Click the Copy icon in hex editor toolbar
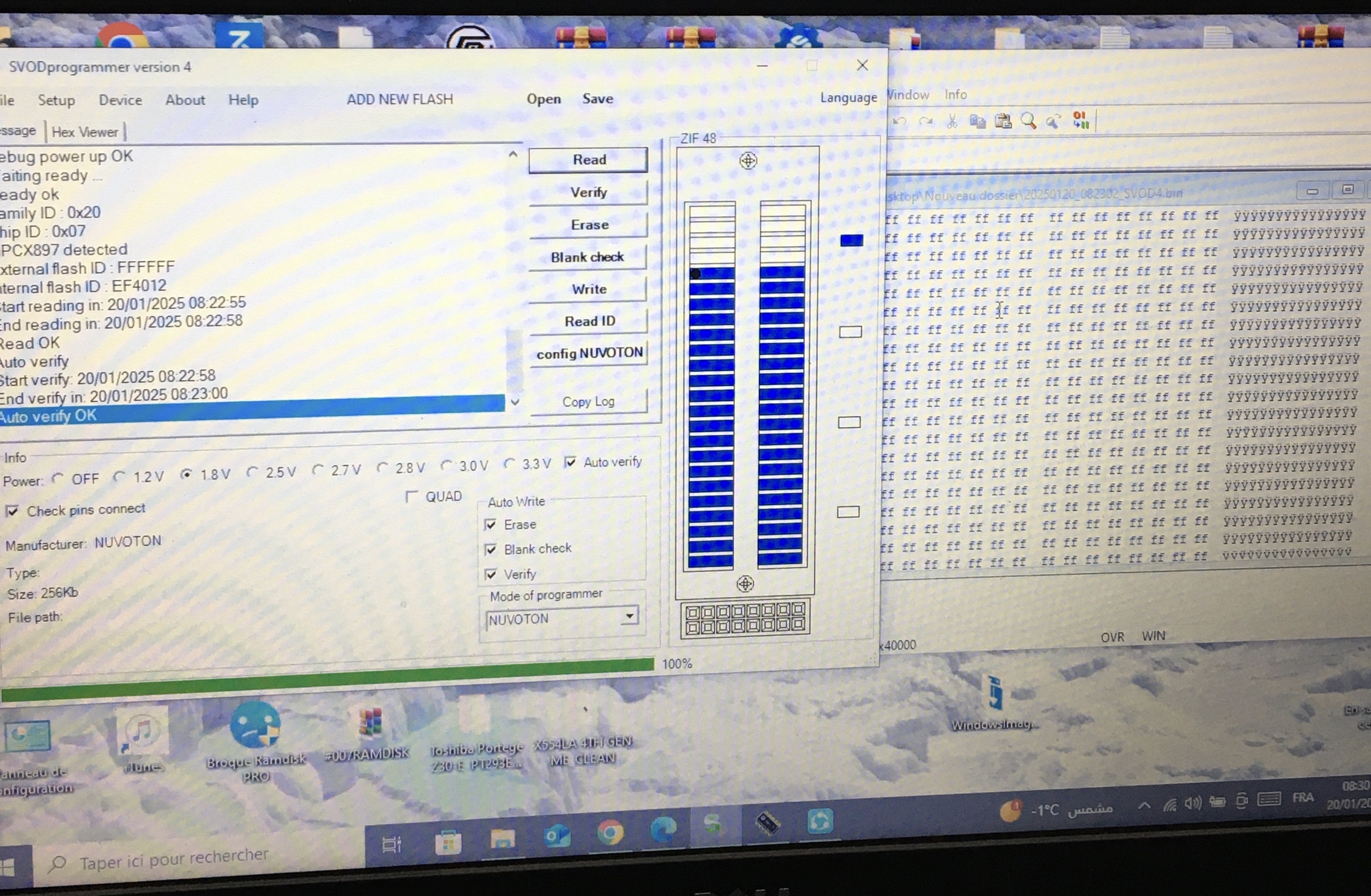The height and width of the screenshot is (896, 1371). [x=977, y=122]
